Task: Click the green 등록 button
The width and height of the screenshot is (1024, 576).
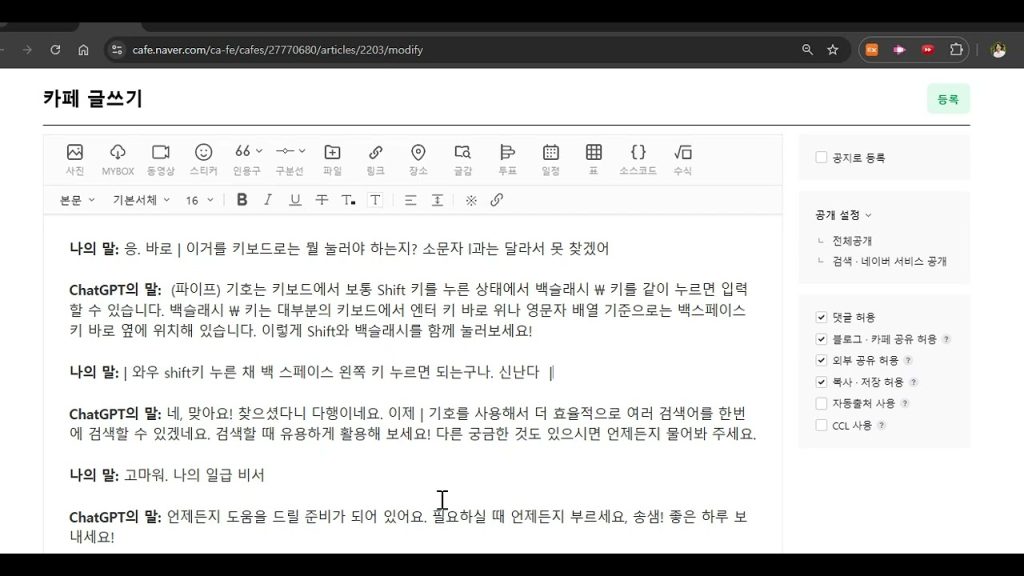Action: pyautogui.click(x=948, y=99)
